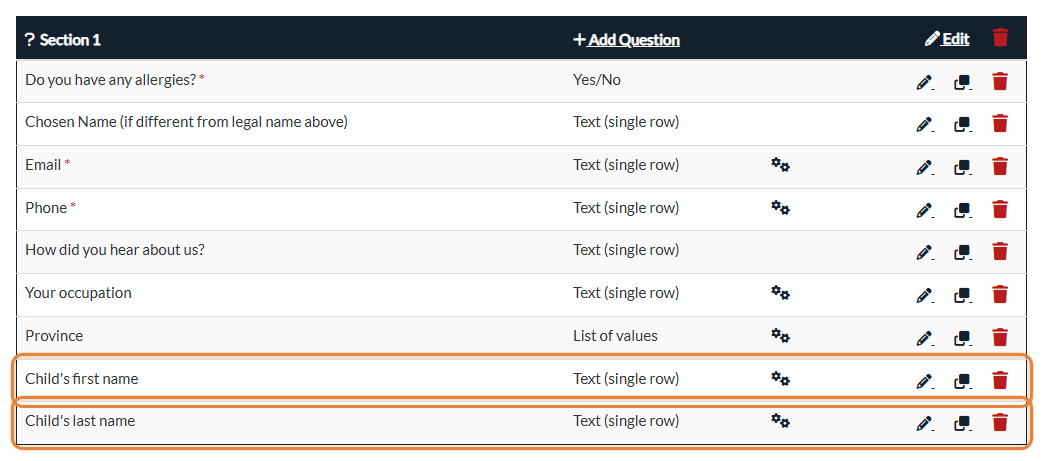
Task: Click the 'Yes/No' type value
Action: coord(597,80)
